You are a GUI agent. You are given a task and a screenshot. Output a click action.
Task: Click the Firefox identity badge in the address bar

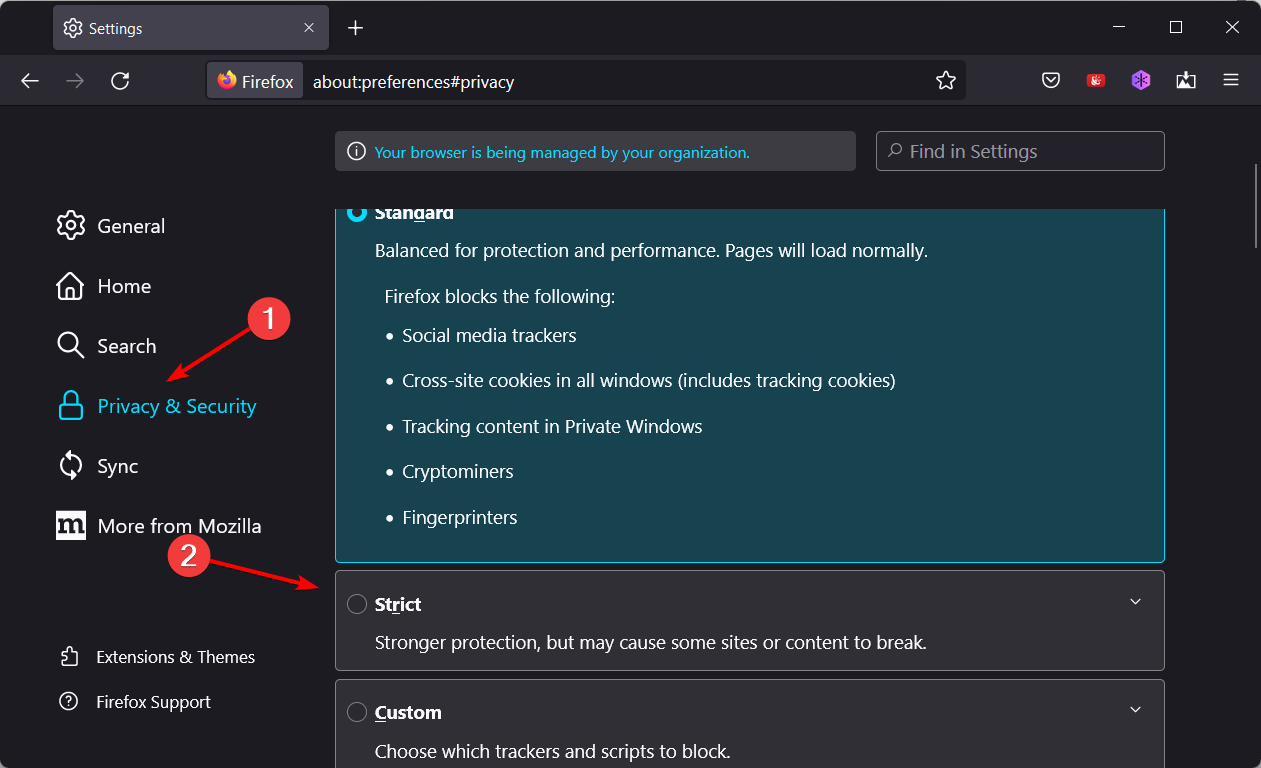256,81
